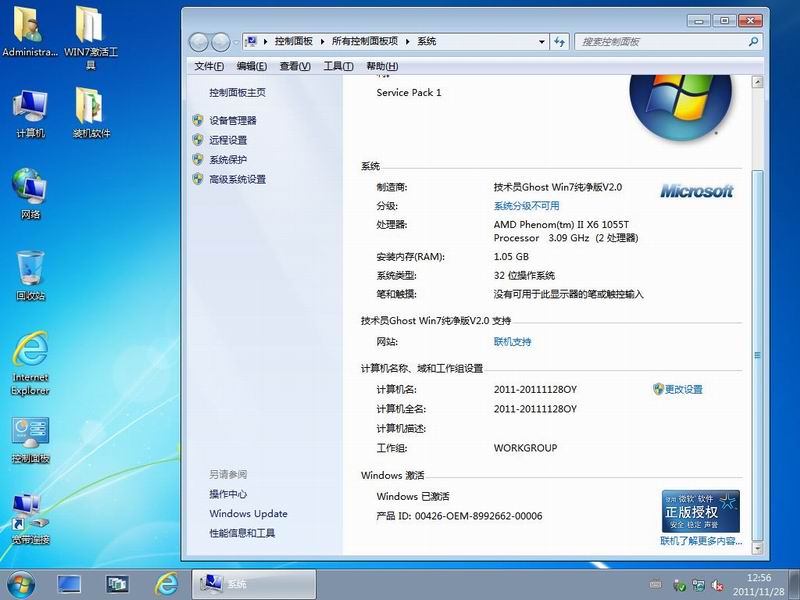Open the 编辑(E) menu
The width and height of the screenshot is (800, 600).
click(252, 66)
